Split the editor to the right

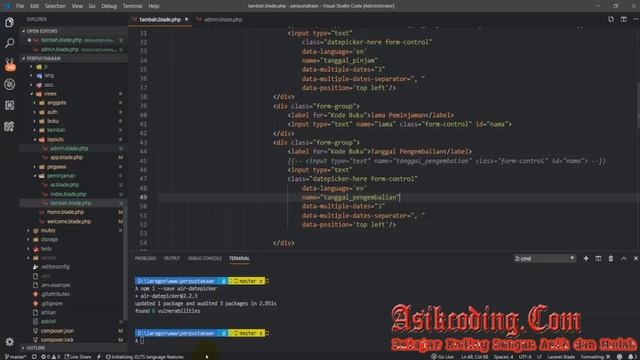(x=624, y=19)
